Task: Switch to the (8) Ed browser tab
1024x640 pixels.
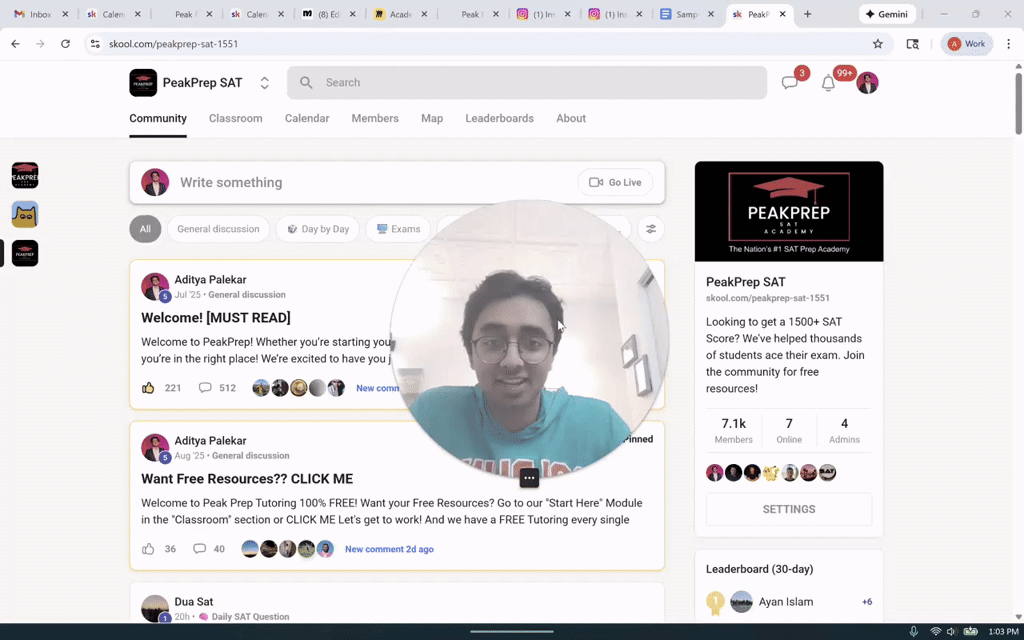Action: click(x=328, y=14)
